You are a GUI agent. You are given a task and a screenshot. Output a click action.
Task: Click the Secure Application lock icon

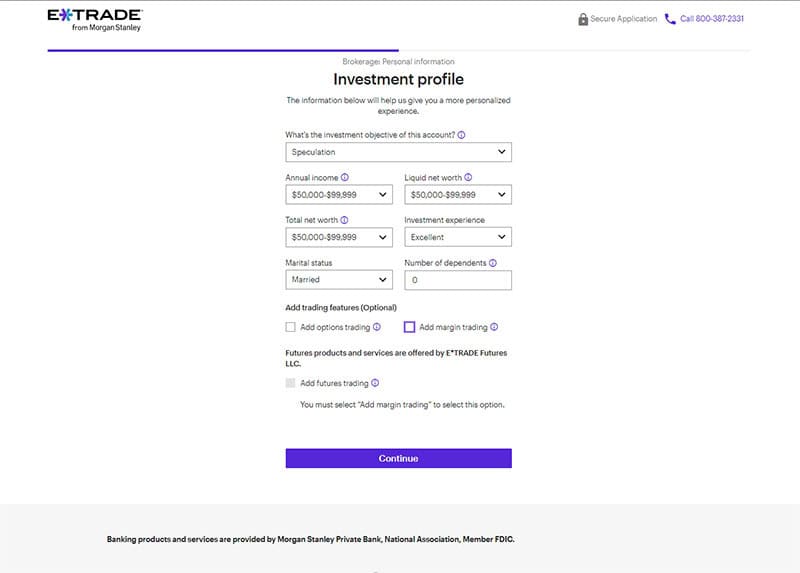583,19
